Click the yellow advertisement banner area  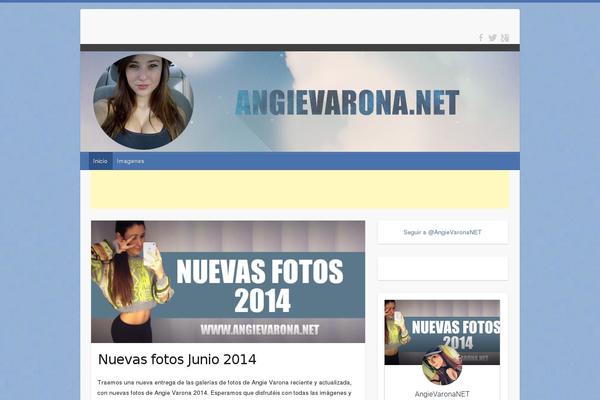[x=300, y=189]
